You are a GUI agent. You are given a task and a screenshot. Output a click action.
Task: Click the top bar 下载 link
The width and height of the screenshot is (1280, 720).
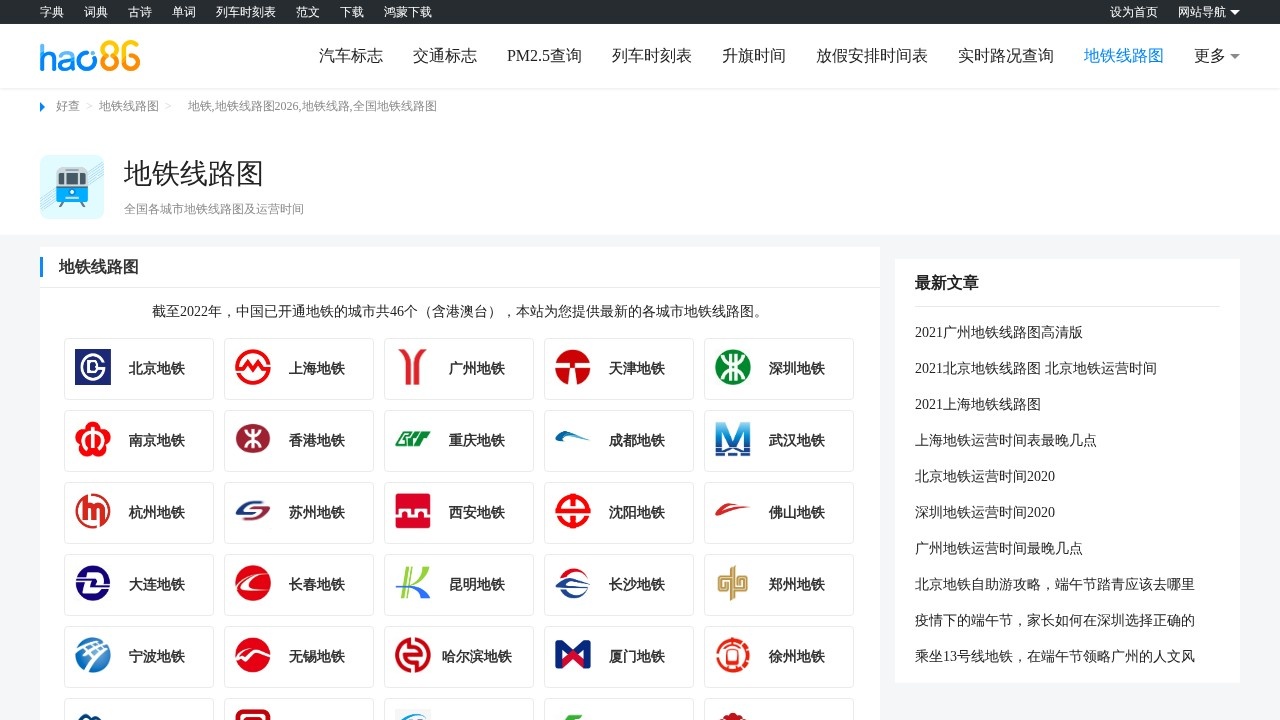(x=352, y=12)
